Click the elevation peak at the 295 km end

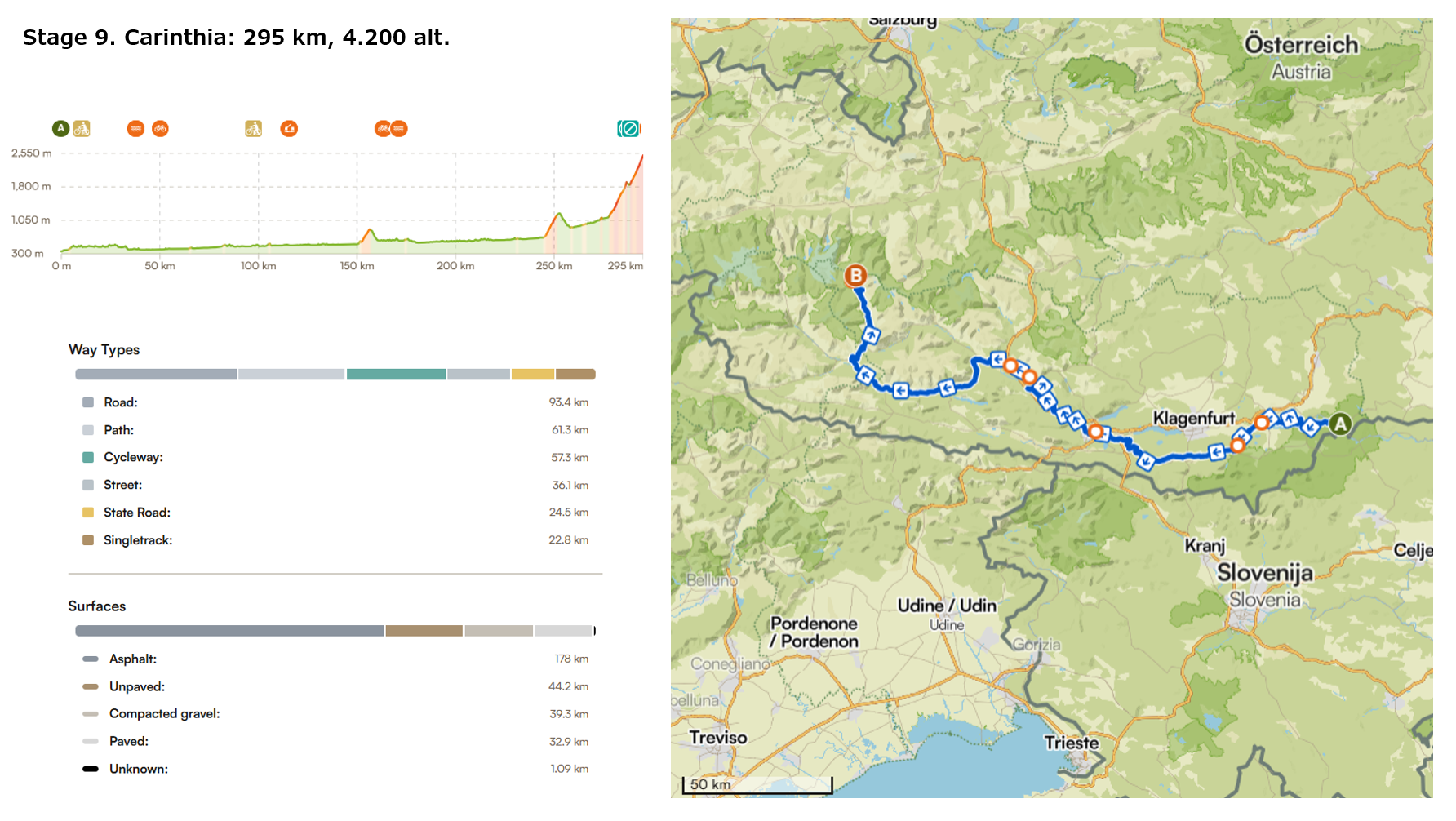point(641,157)
